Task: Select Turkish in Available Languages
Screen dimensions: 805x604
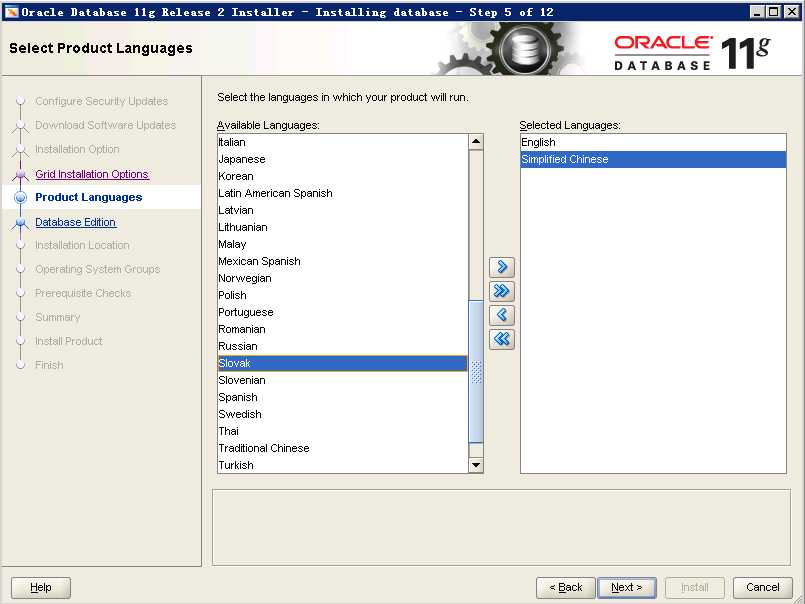Action: click(x=342, y=465)
